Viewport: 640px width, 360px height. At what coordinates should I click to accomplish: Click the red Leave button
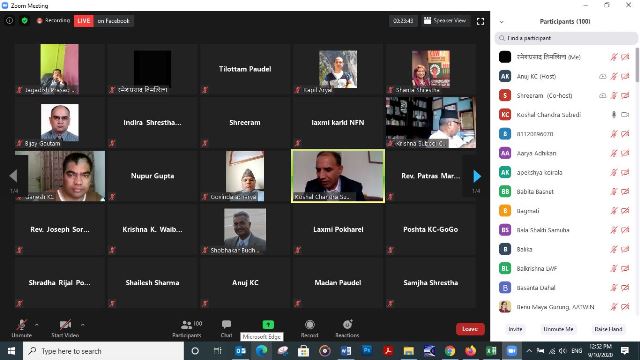tap(470, 329)
